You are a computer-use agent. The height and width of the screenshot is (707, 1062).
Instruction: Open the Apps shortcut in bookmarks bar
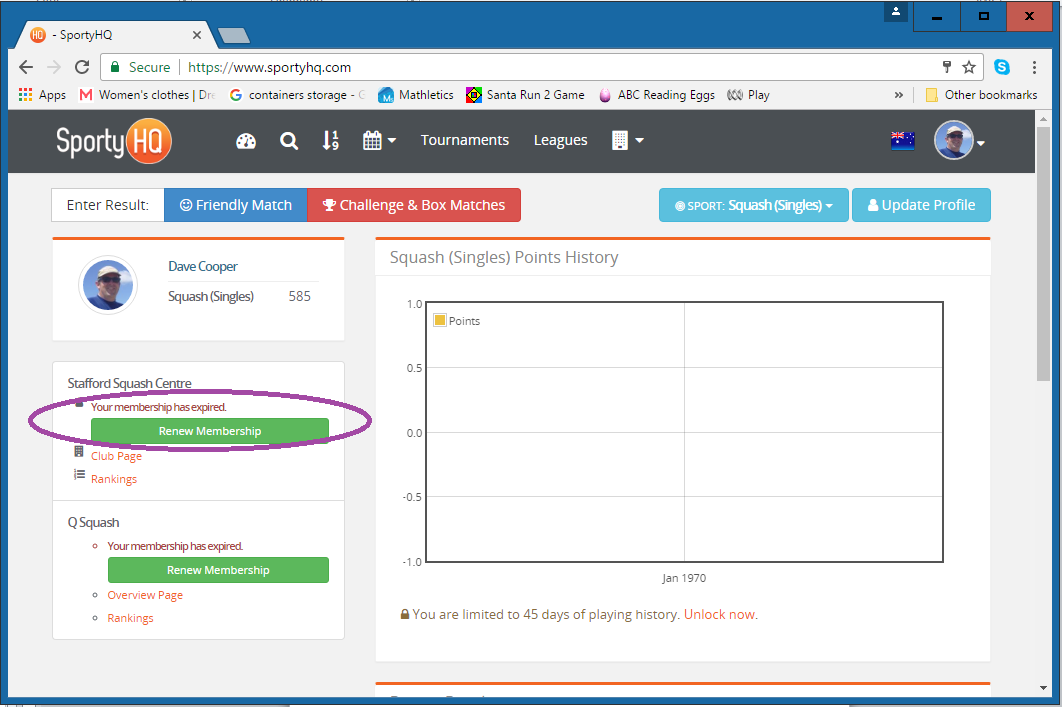pyautogui.click(x=42, y=95)
